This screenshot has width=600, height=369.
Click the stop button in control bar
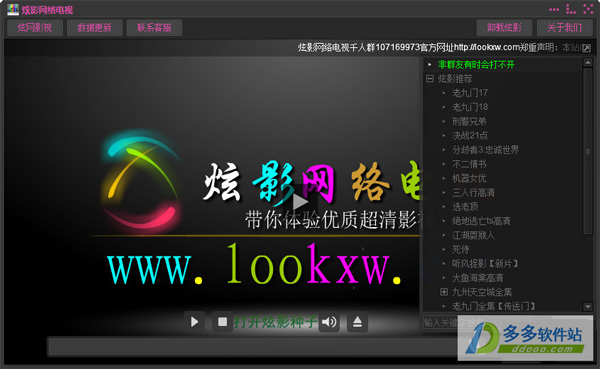[x=222, y=322]
